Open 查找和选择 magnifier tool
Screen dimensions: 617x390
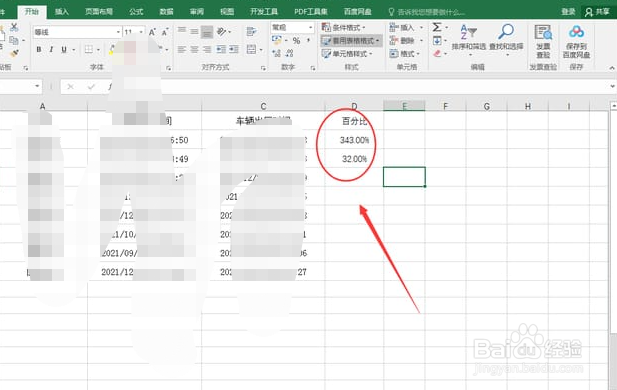click(x=506, y=40)
